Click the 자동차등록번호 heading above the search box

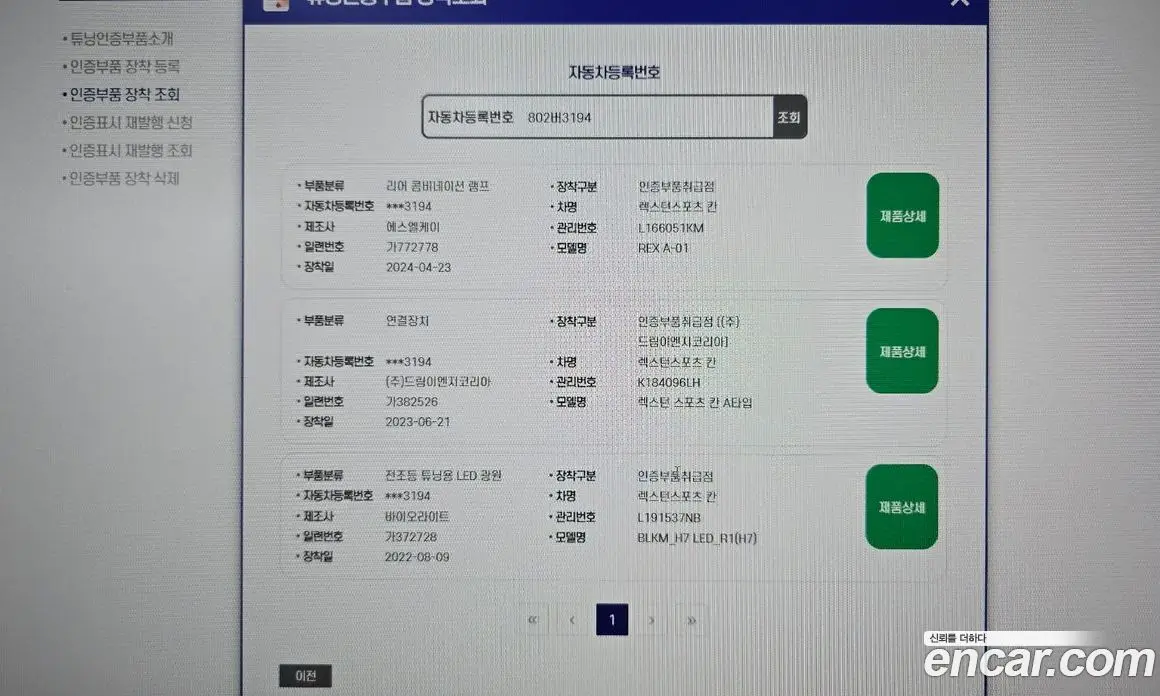pos(614,72)
